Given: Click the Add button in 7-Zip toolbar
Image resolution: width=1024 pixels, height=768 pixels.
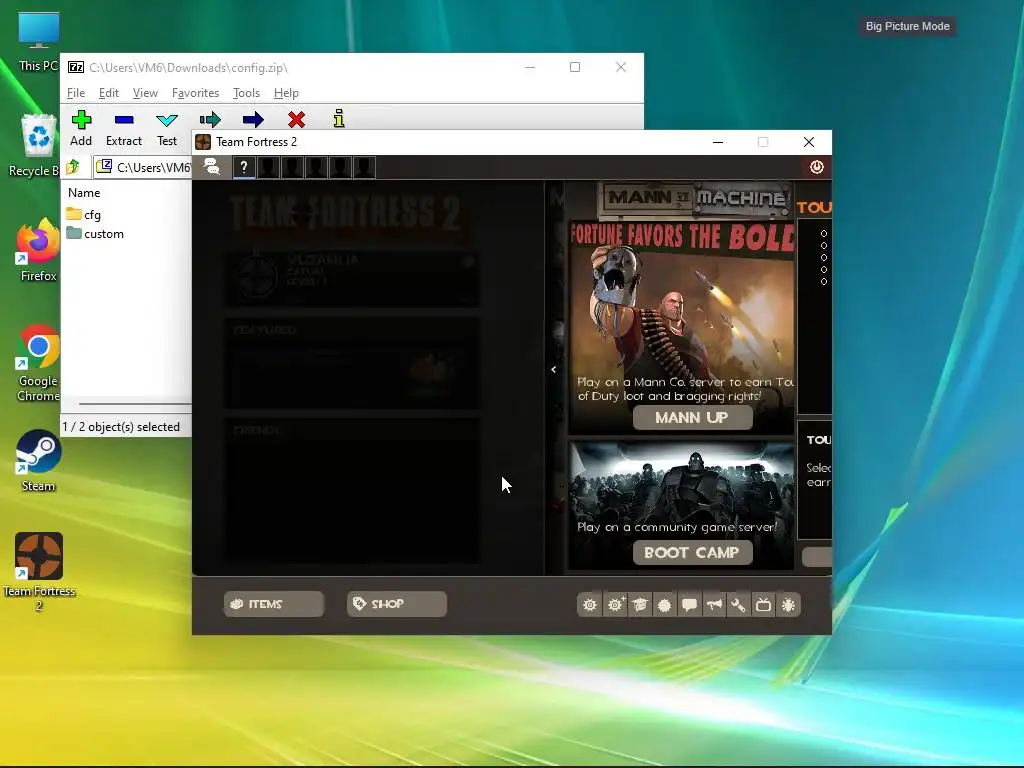Looking at the screenshot, I should 81,129.
